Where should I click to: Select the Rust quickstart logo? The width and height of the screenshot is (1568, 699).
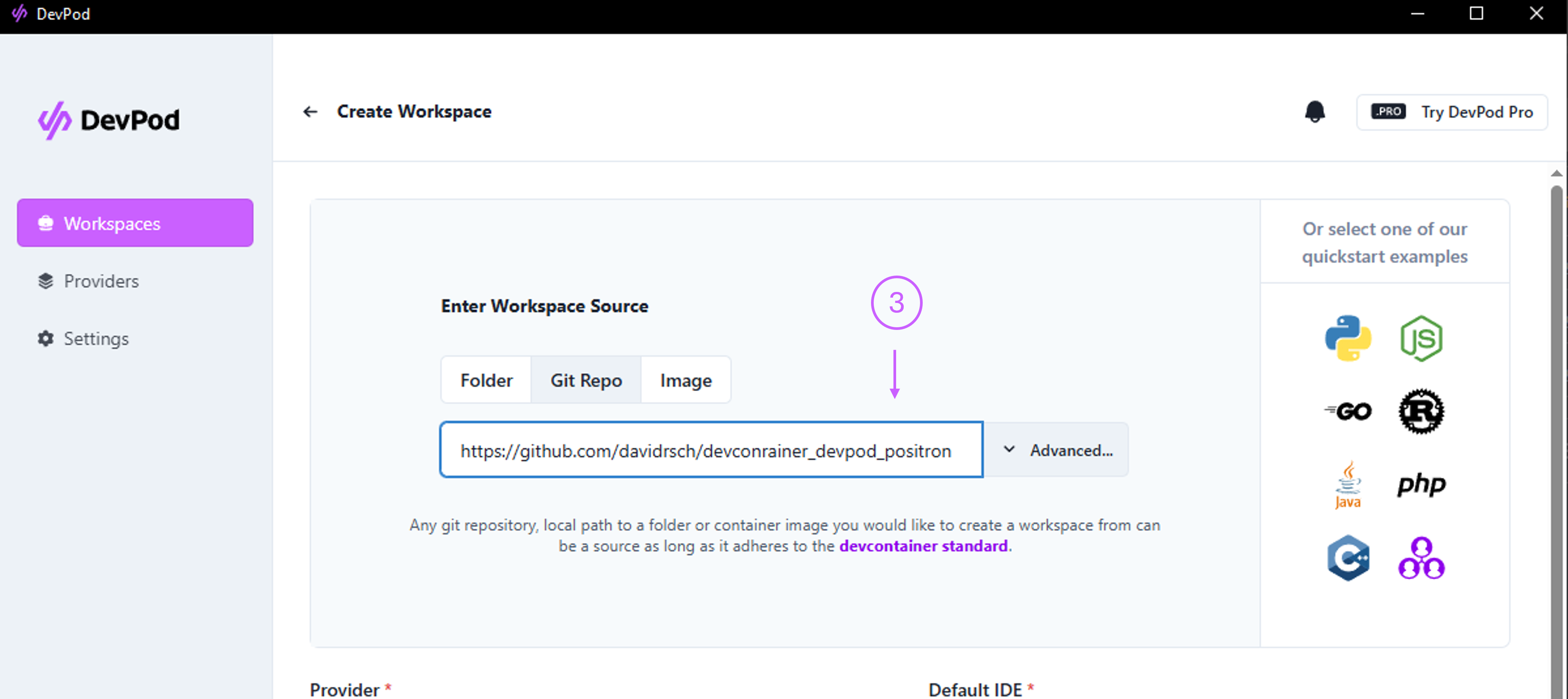click(1421, 412)
